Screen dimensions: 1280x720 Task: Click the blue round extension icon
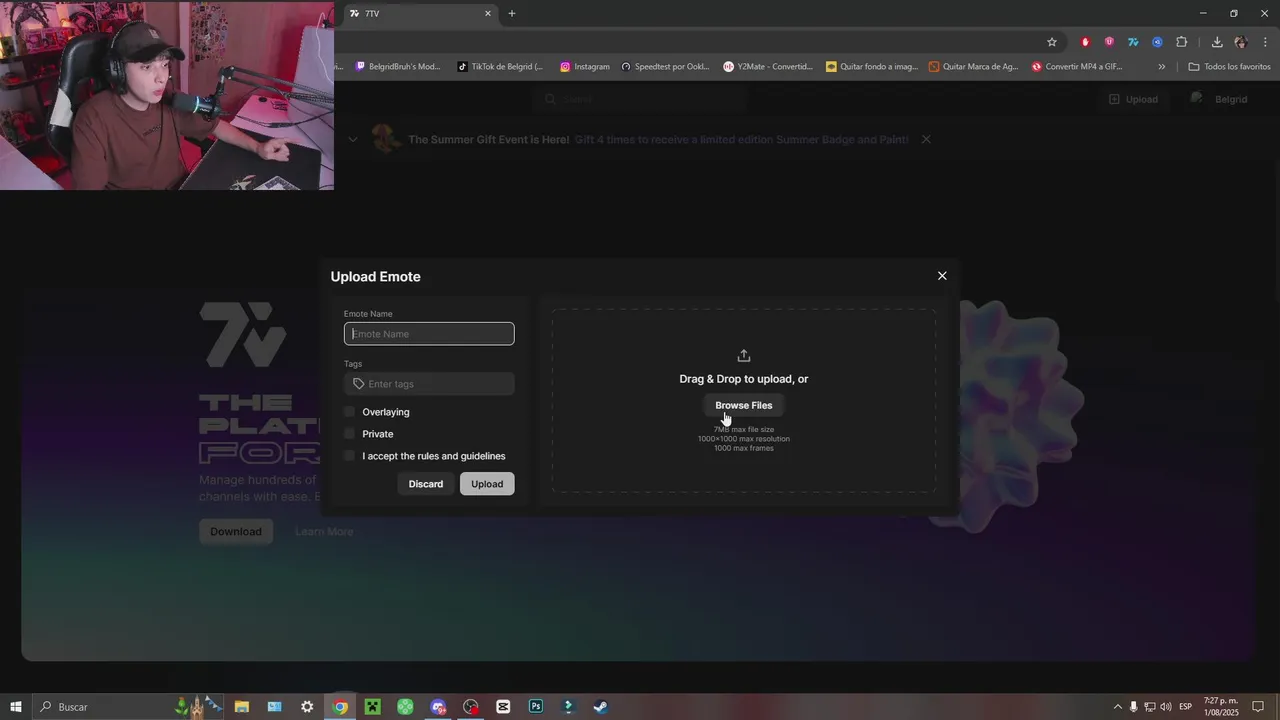(x=1157, y=42)
